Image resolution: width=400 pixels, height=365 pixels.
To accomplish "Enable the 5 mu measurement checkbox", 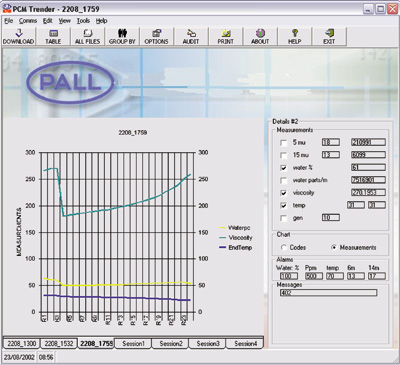I will [284, 143].
